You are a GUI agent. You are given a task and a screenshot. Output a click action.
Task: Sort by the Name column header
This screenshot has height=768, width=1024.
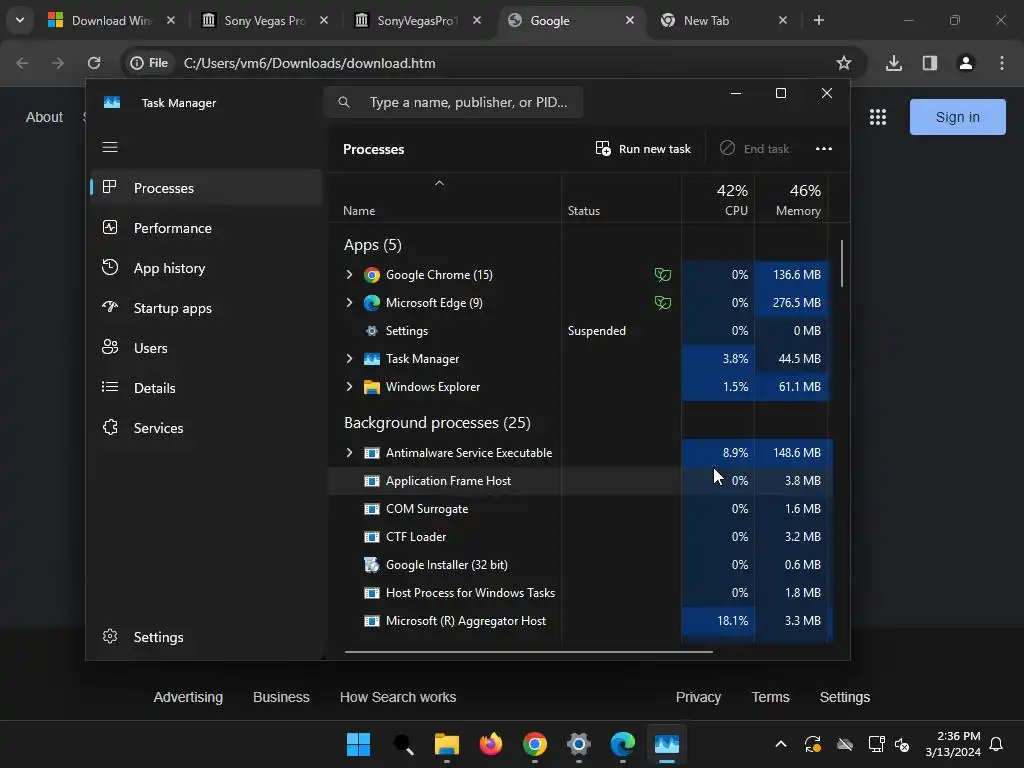click(445, 199)
